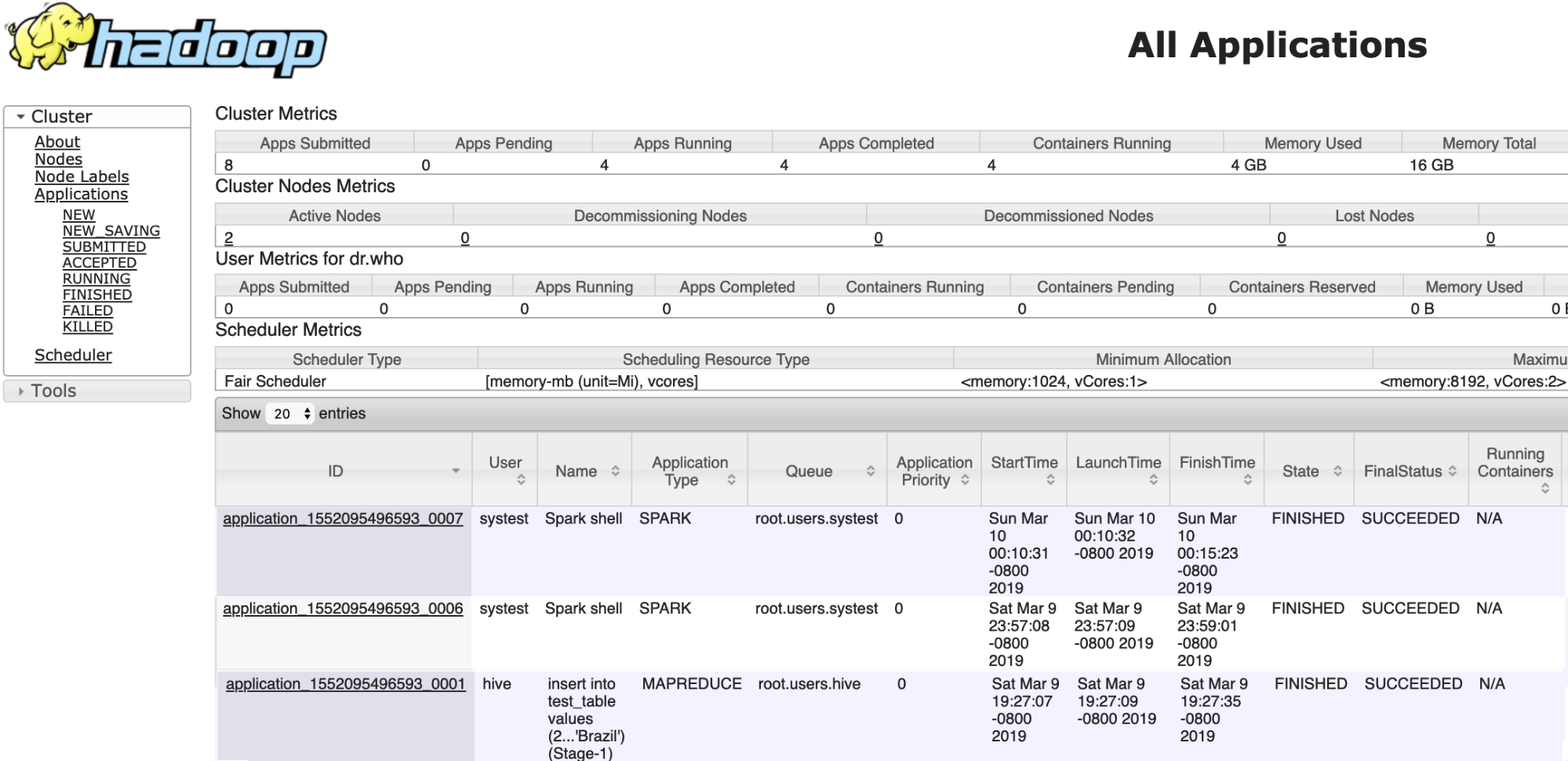Sort by State column header
This screenshot has width=1568, height=761.
click(x=1311, y=471)
